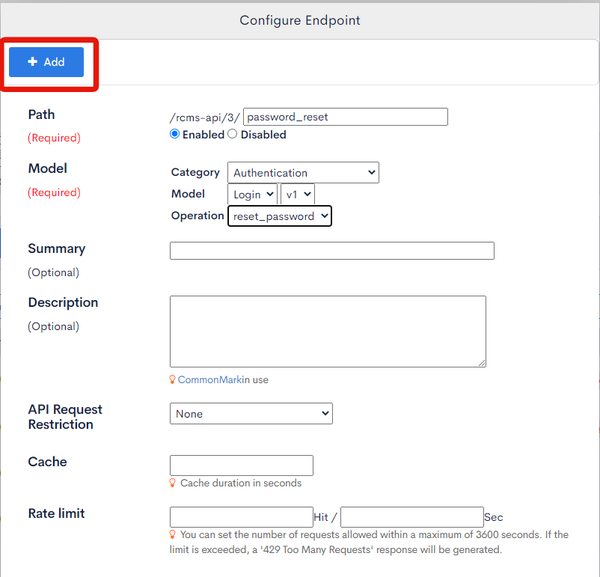Image resolution: width=600 pixels, height=577 pixels.
Task: Click the Description textarea resize handle
Action: pos(482,363)
